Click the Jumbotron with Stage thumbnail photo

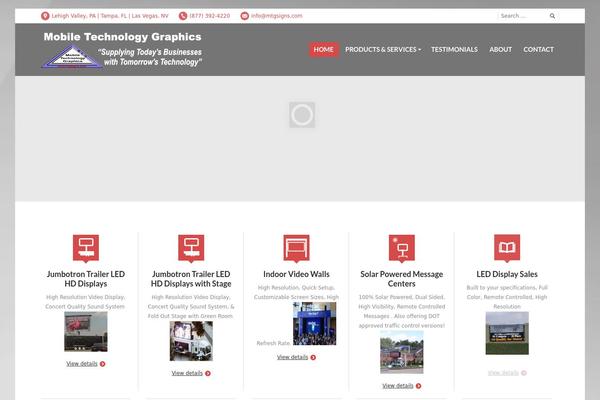pyautogui.click(x=191, y=341)
